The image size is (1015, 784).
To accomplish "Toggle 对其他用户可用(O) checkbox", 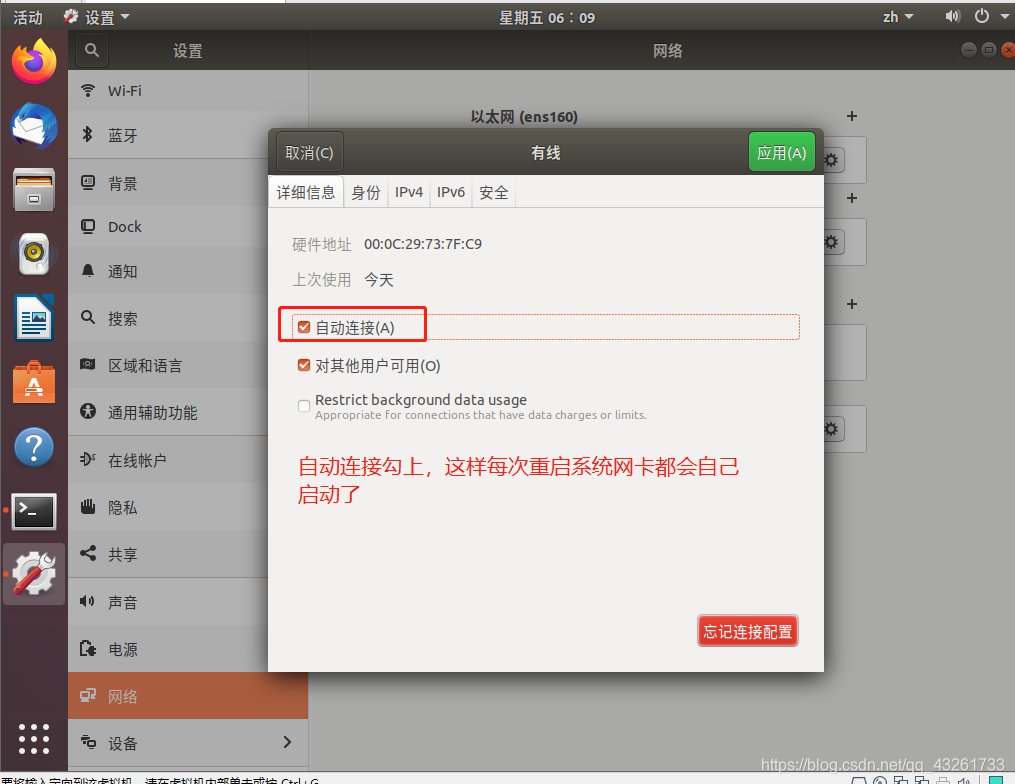I will [x=304, y=365].
